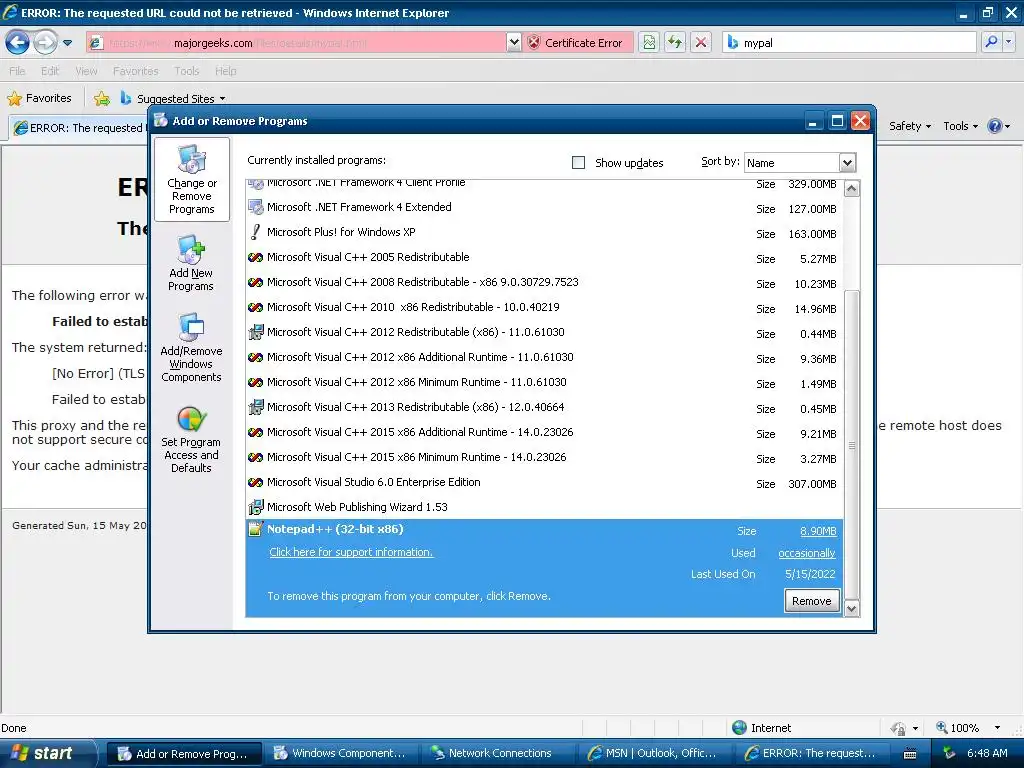Click the 8.90MB size link

point(818,532)
